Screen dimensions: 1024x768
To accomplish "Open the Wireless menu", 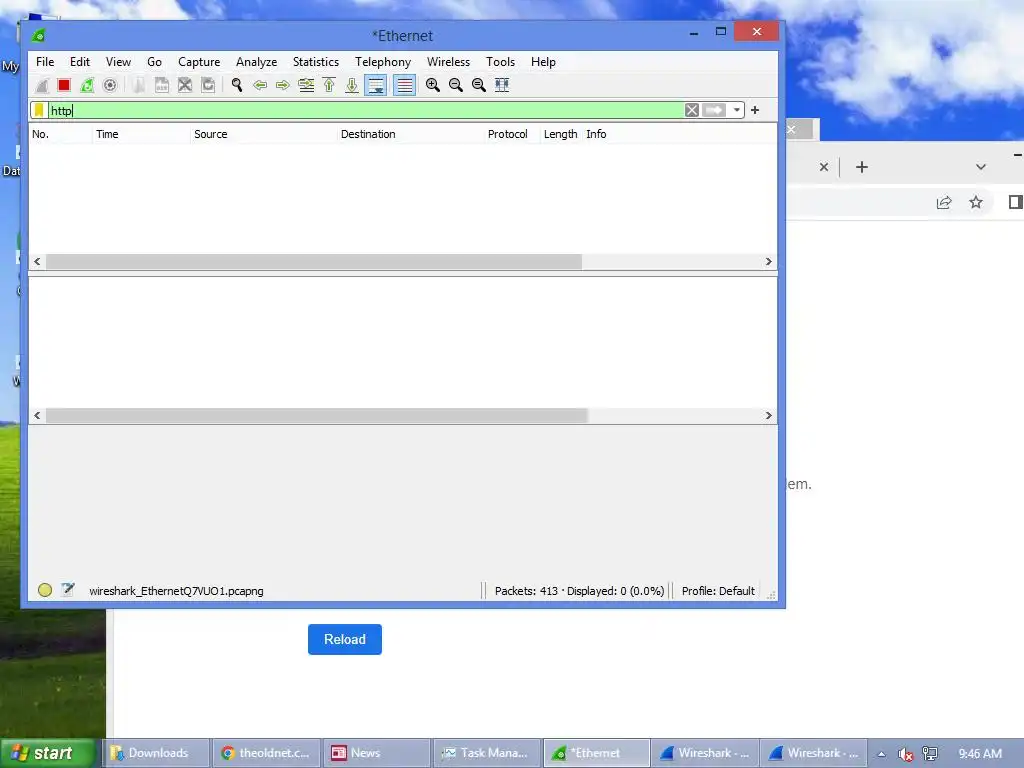I will [448, 62].
